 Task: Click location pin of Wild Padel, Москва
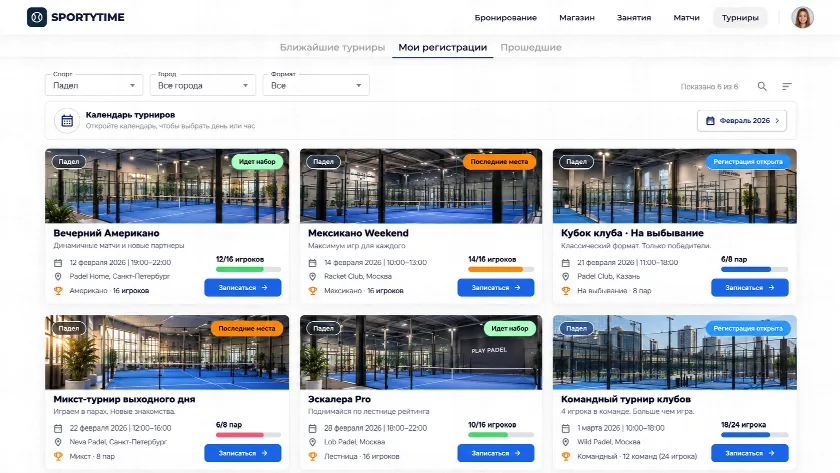[565, 442]
